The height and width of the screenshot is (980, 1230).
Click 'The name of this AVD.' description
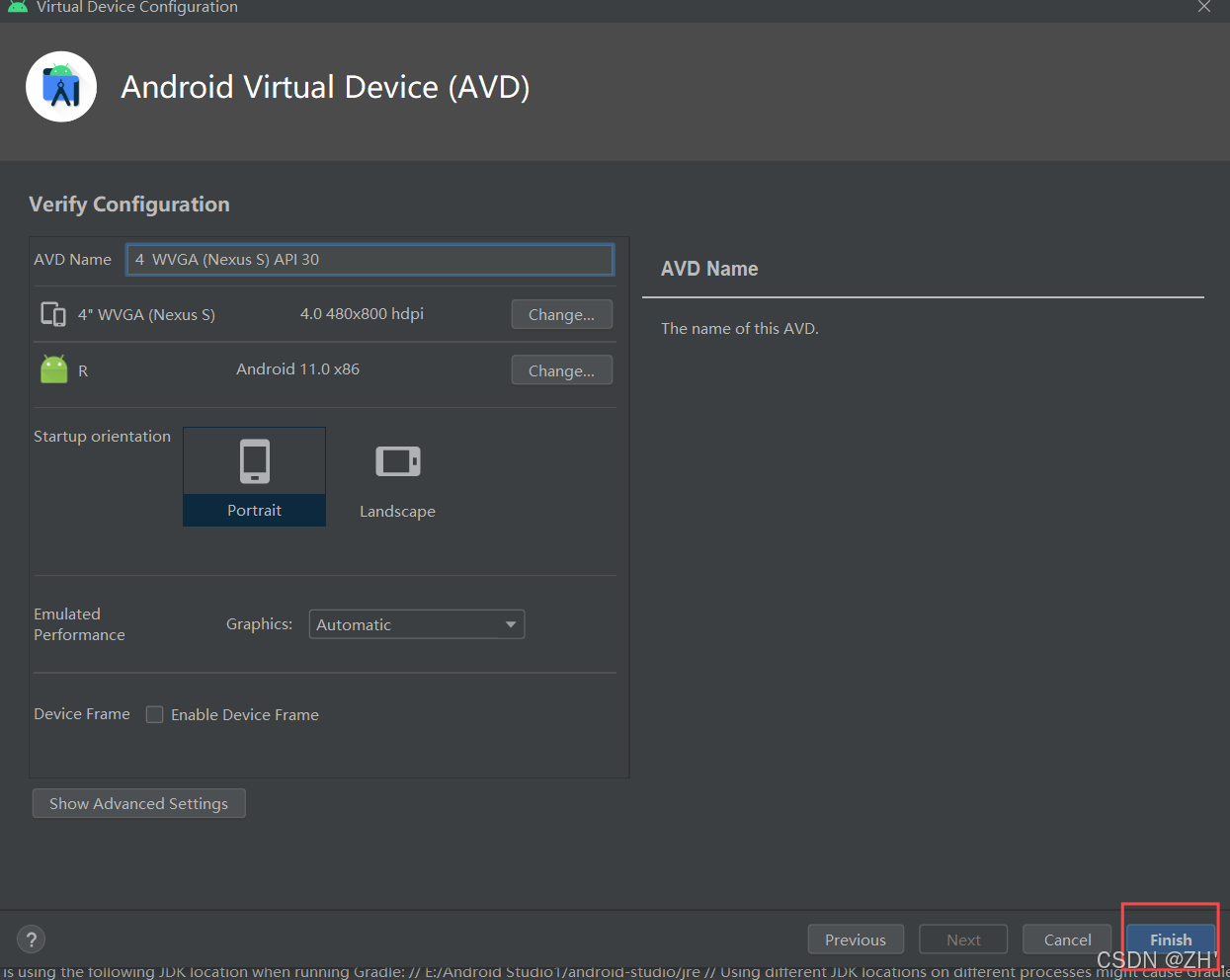click(x=740, y=328)
